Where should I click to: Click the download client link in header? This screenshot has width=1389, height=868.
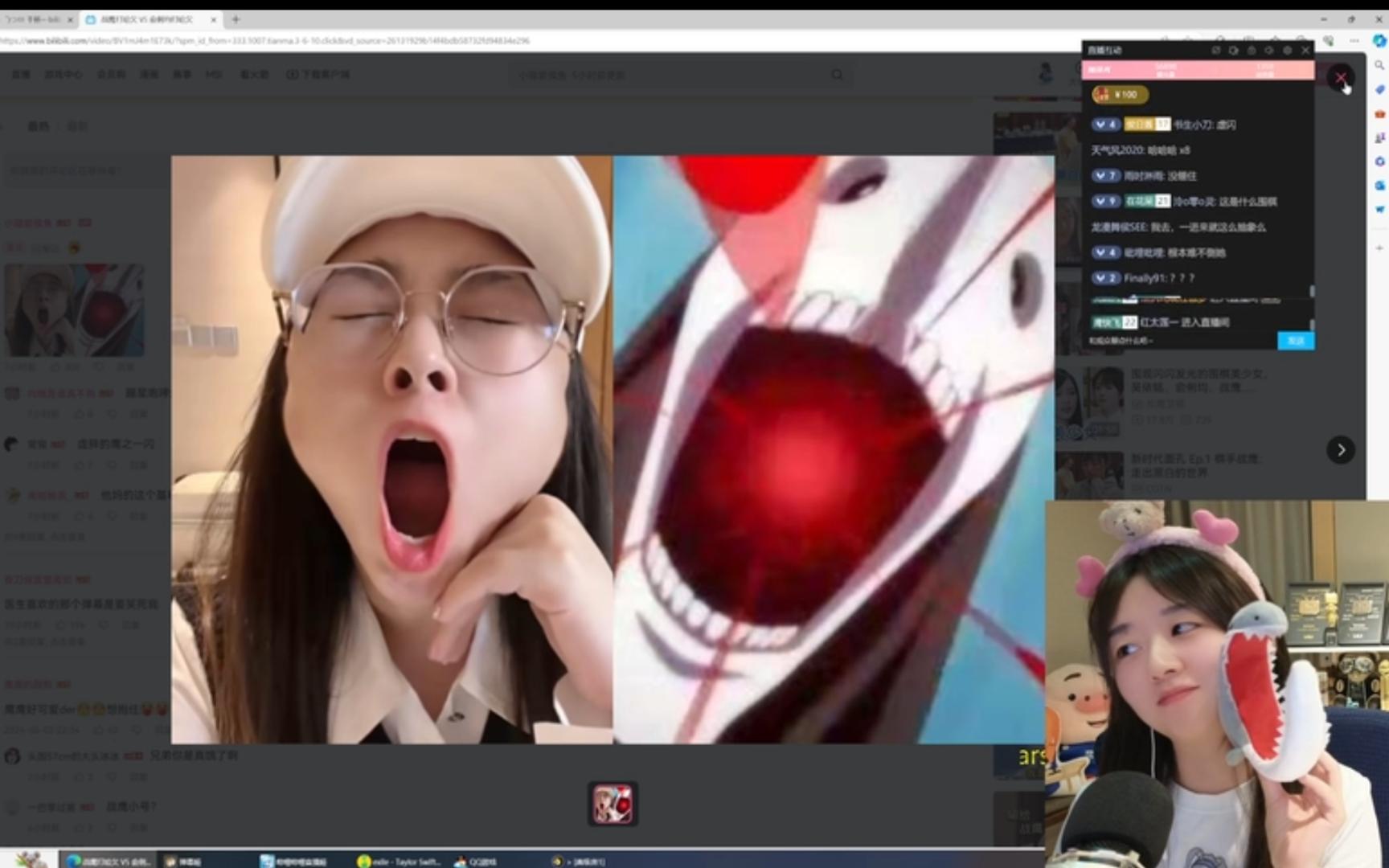point(318,75)
